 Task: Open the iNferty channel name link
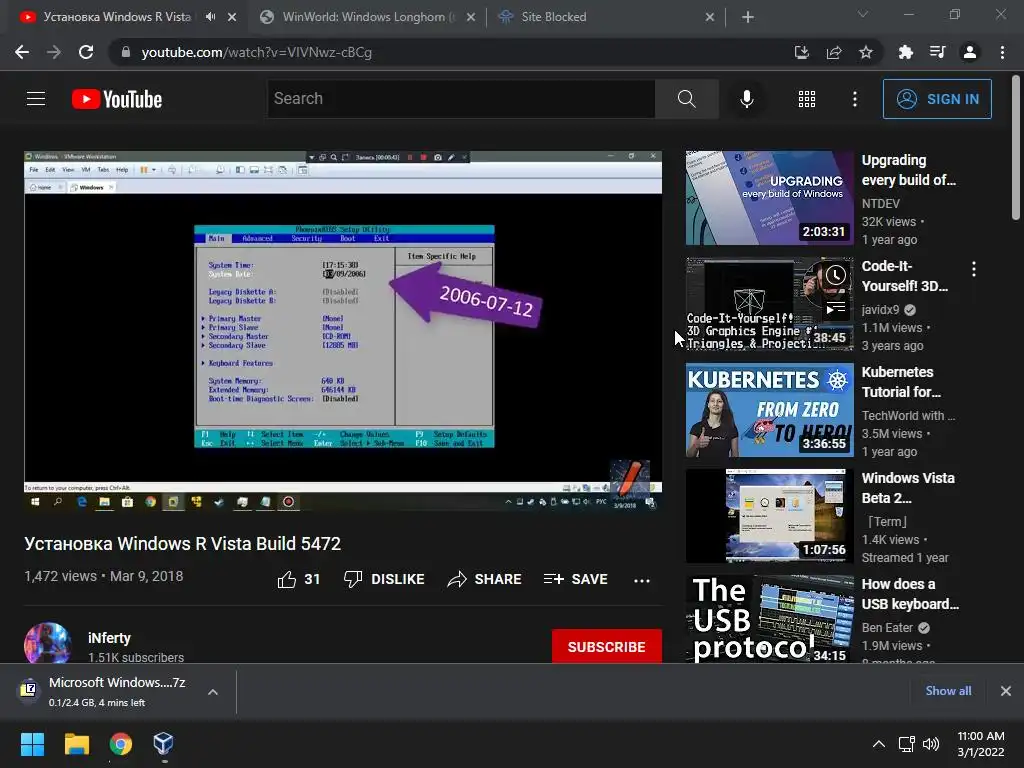click(109, 638)
